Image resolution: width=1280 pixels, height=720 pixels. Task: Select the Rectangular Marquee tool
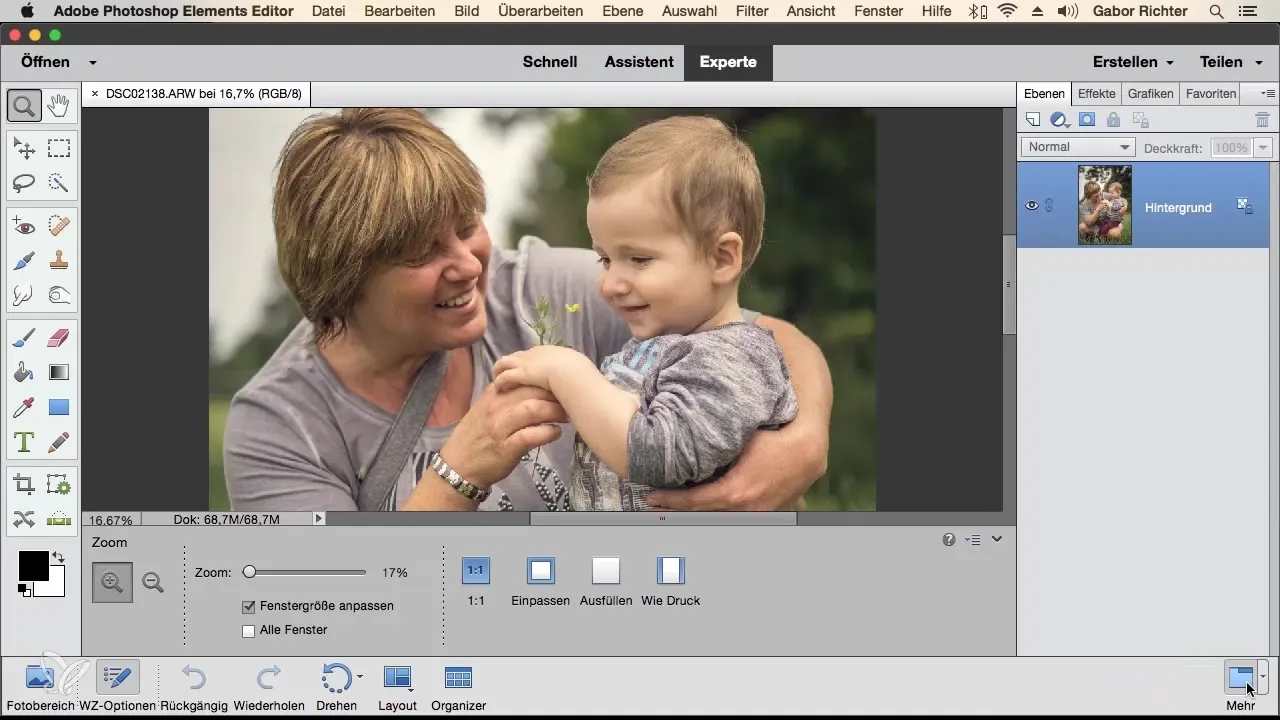pos(59,149)
